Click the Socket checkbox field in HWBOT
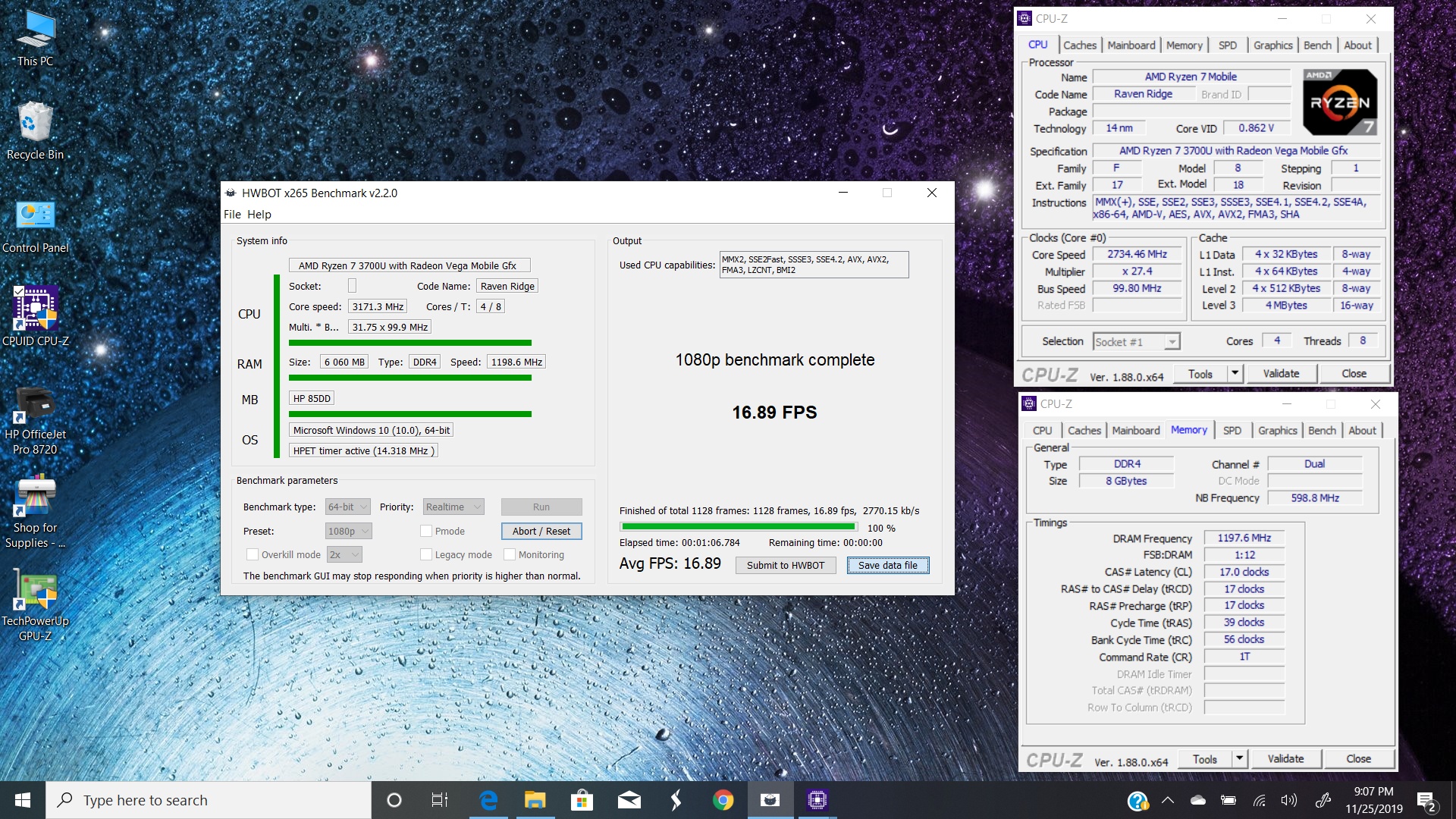 click(352, 286)
